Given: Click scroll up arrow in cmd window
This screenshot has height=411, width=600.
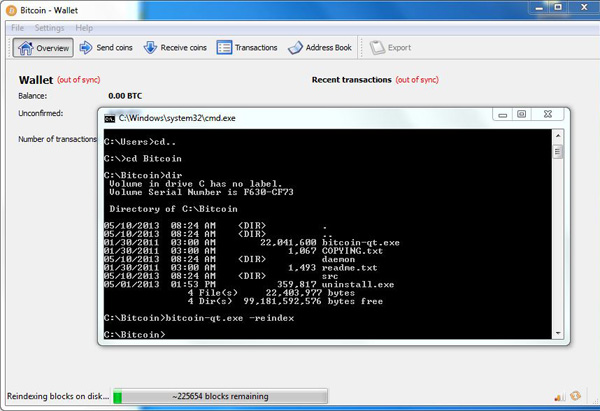Looking at the screenshot, I should pyautogui.click(x=558, y=136).
